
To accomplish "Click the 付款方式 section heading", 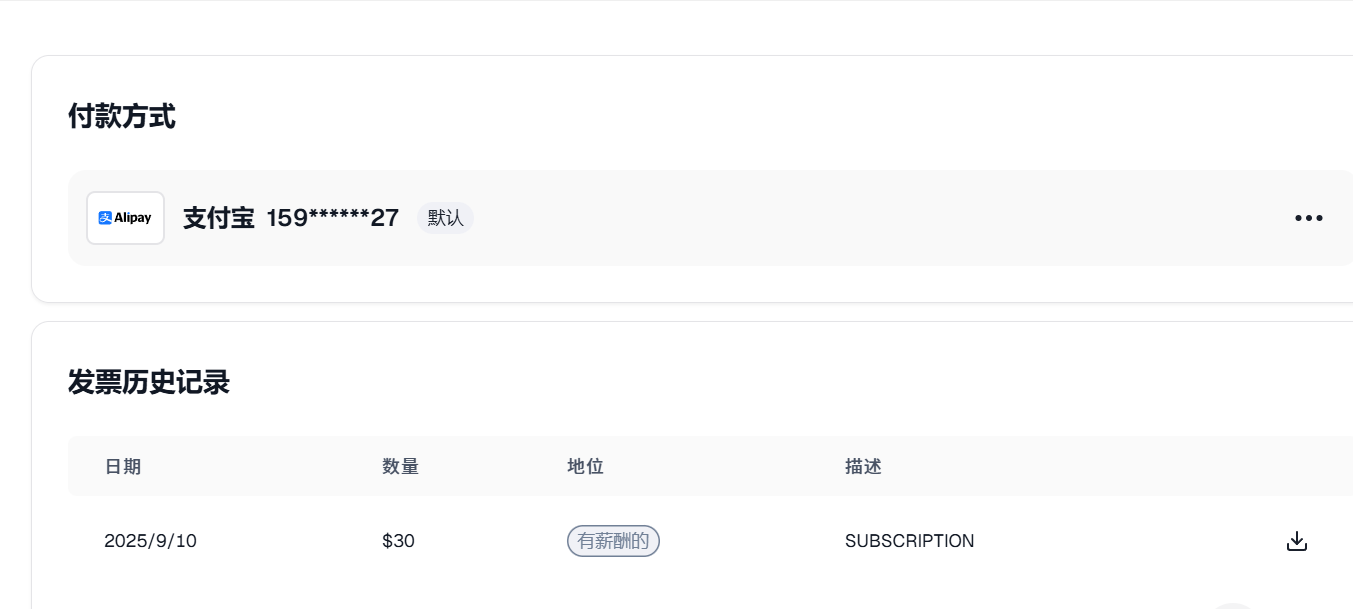I will pyautogui.click(x=122, y=117).
